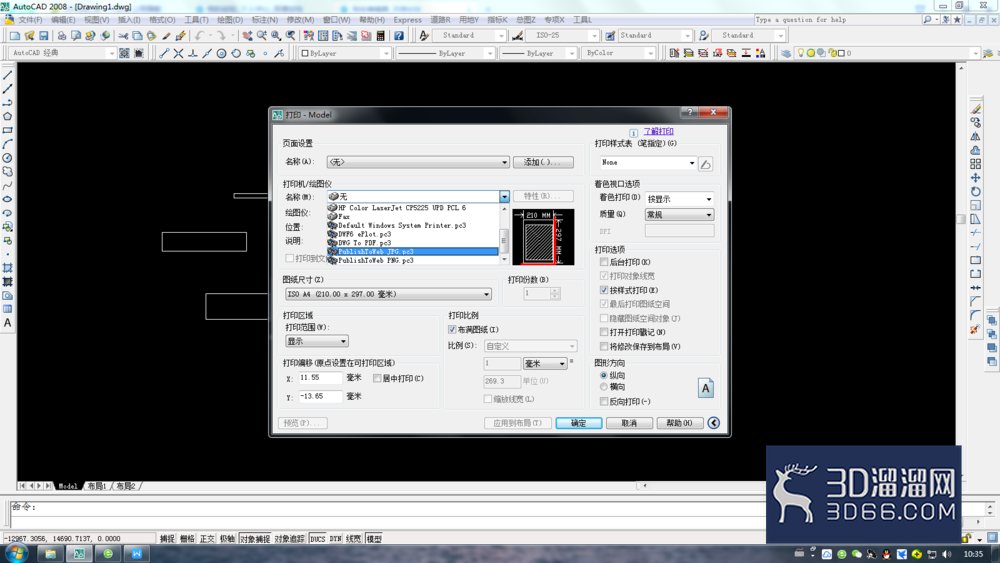1000x563 pixels.
Task: Select PublishToWeb PNG.pc3 in printer list
Action: pyautogui.click(x=376, y=260)
